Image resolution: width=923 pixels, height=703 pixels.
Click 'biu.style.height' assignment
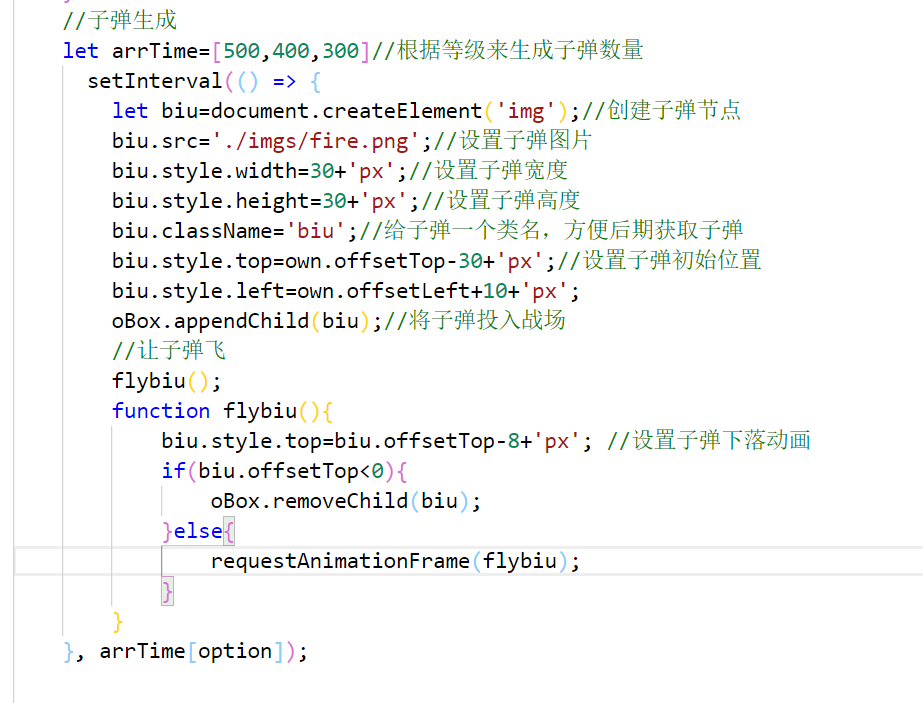tap(217, 201)
